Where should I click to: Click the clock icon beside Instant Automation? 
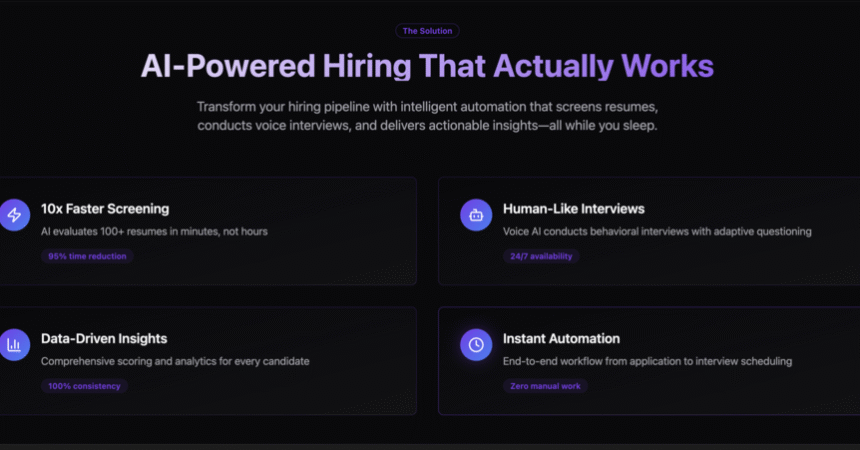(476, 345)
